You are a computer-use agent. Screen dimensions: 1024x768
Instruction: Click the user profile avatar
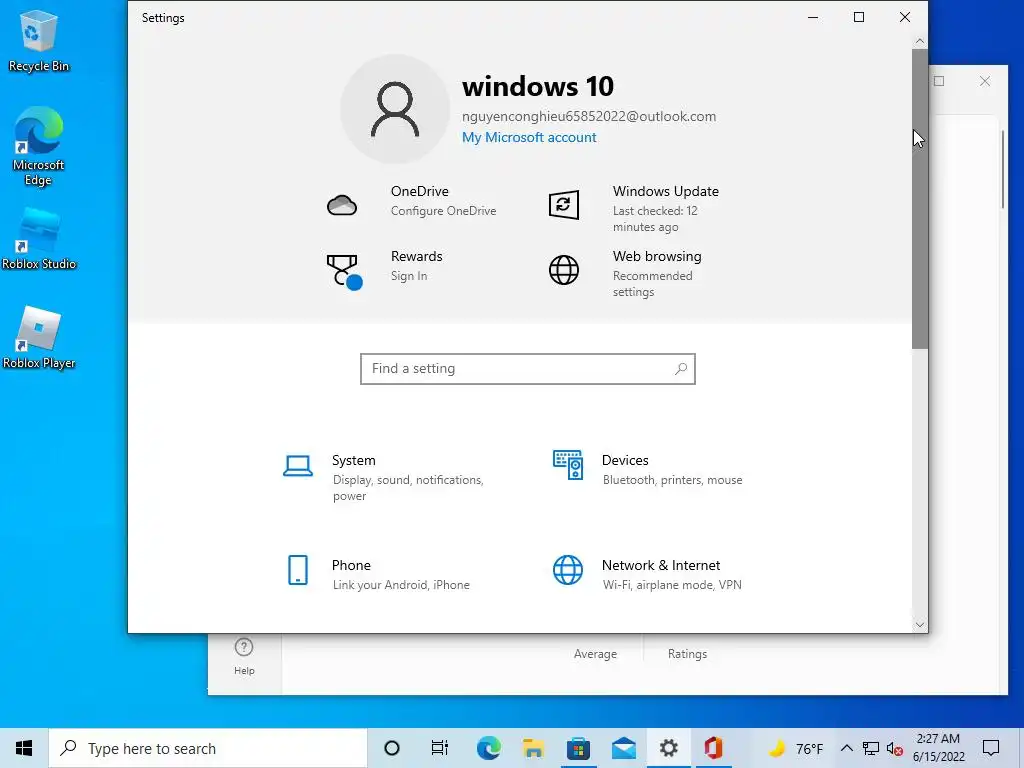(x=394, y=109)
